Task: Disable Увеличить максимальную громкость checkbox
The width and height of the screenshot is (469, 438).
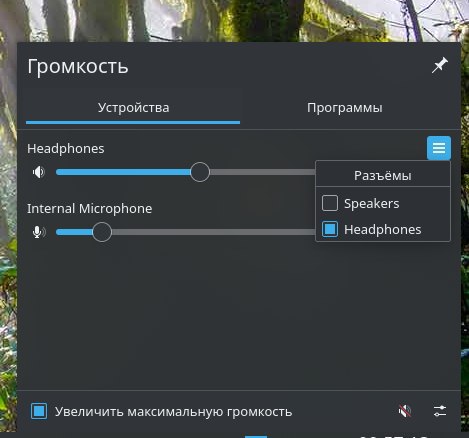Action: [x=39, y=411]
